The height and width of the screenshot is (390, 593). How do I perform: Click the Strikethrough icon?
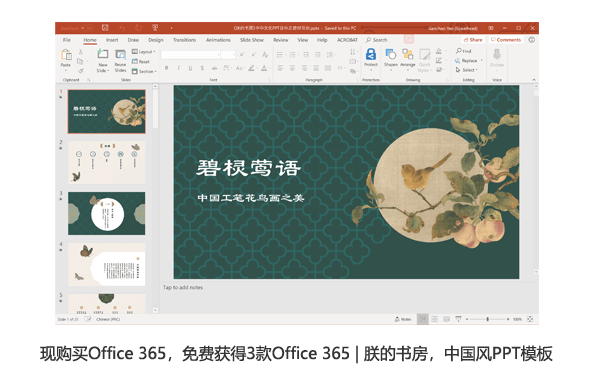tap(214, 68)
